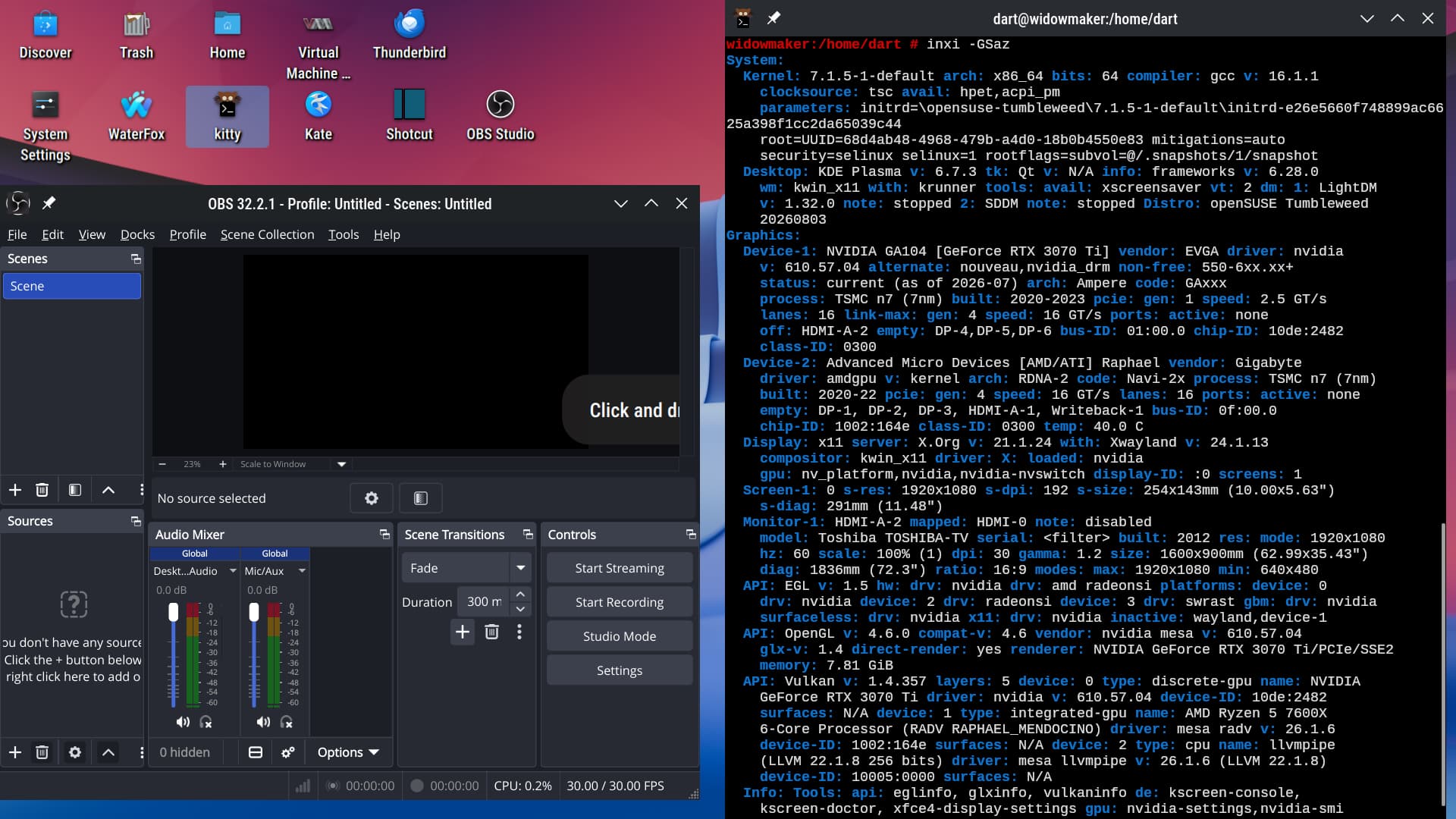Add a scene transition with plus icon
The image size is (1456, 819).
(x=463, y=632)
